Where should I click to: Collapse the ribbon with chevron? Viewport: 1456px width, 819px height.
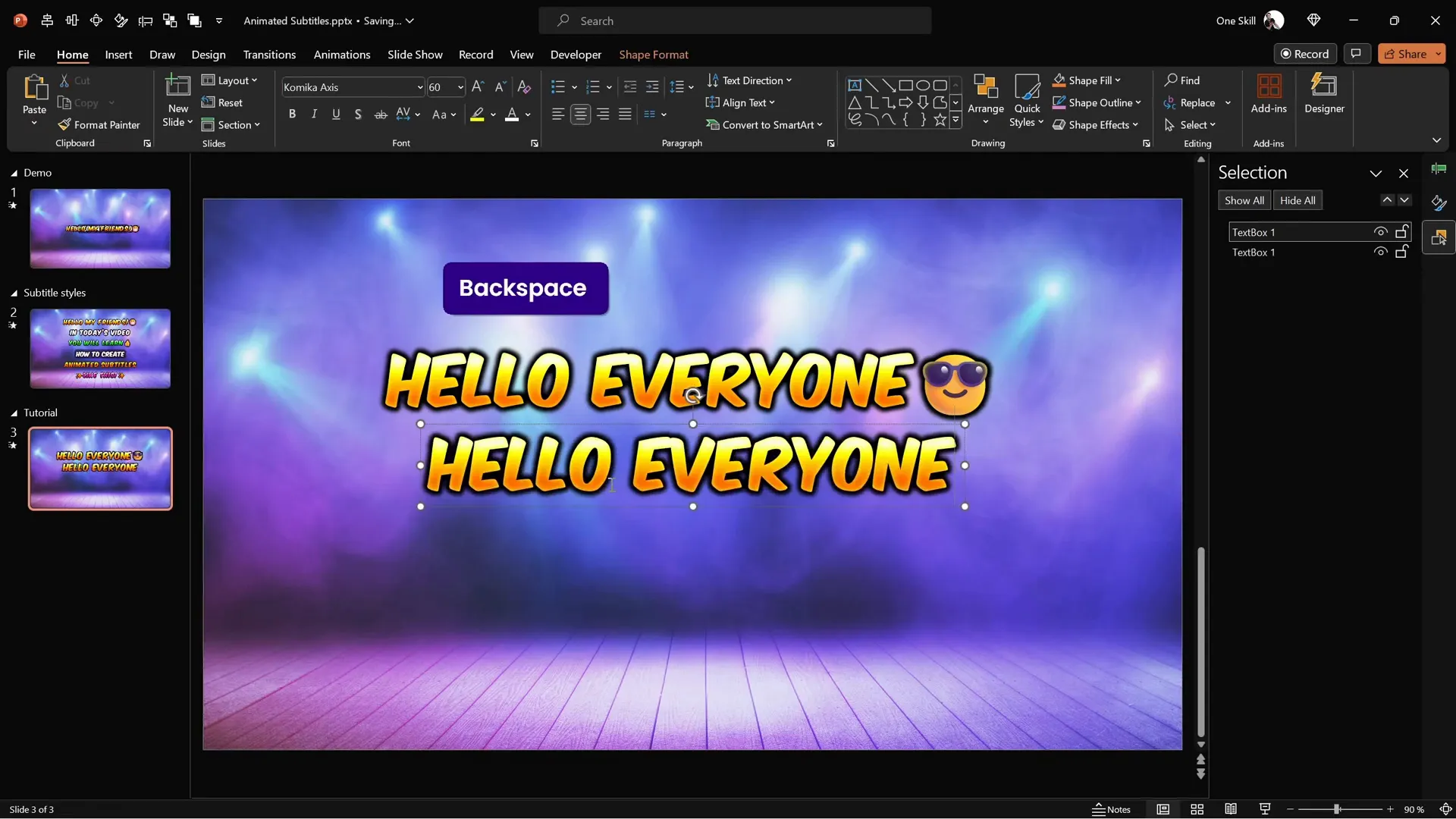[1436, 140]
